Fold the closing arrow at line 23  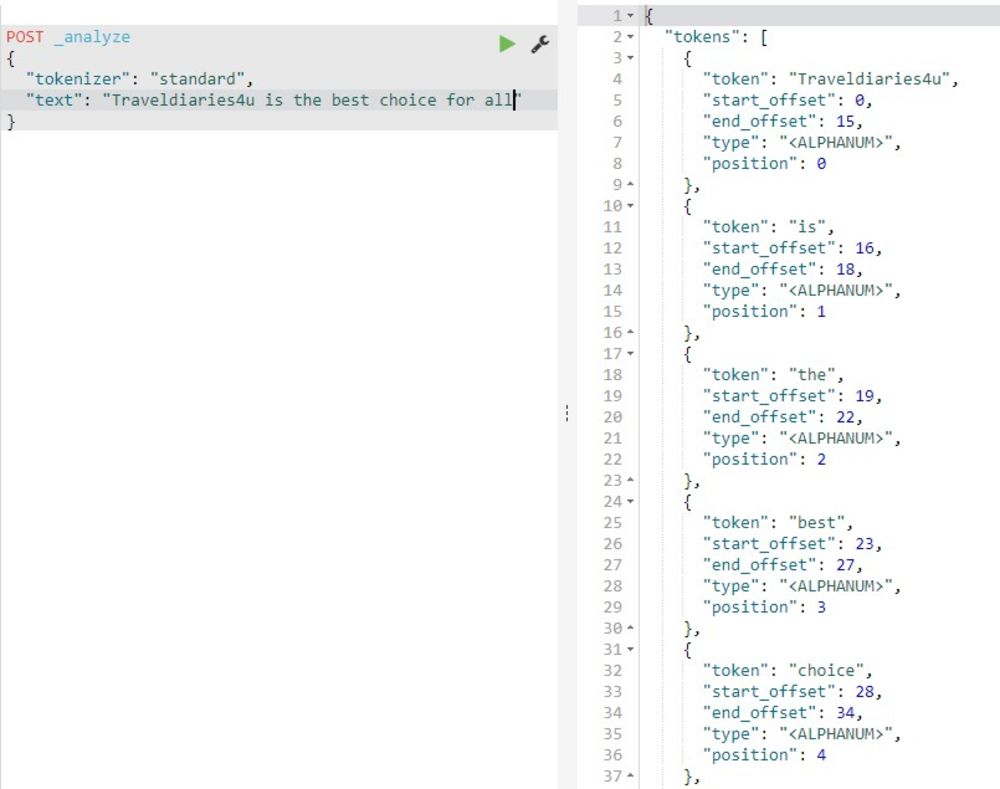click(x=630, y=480)
